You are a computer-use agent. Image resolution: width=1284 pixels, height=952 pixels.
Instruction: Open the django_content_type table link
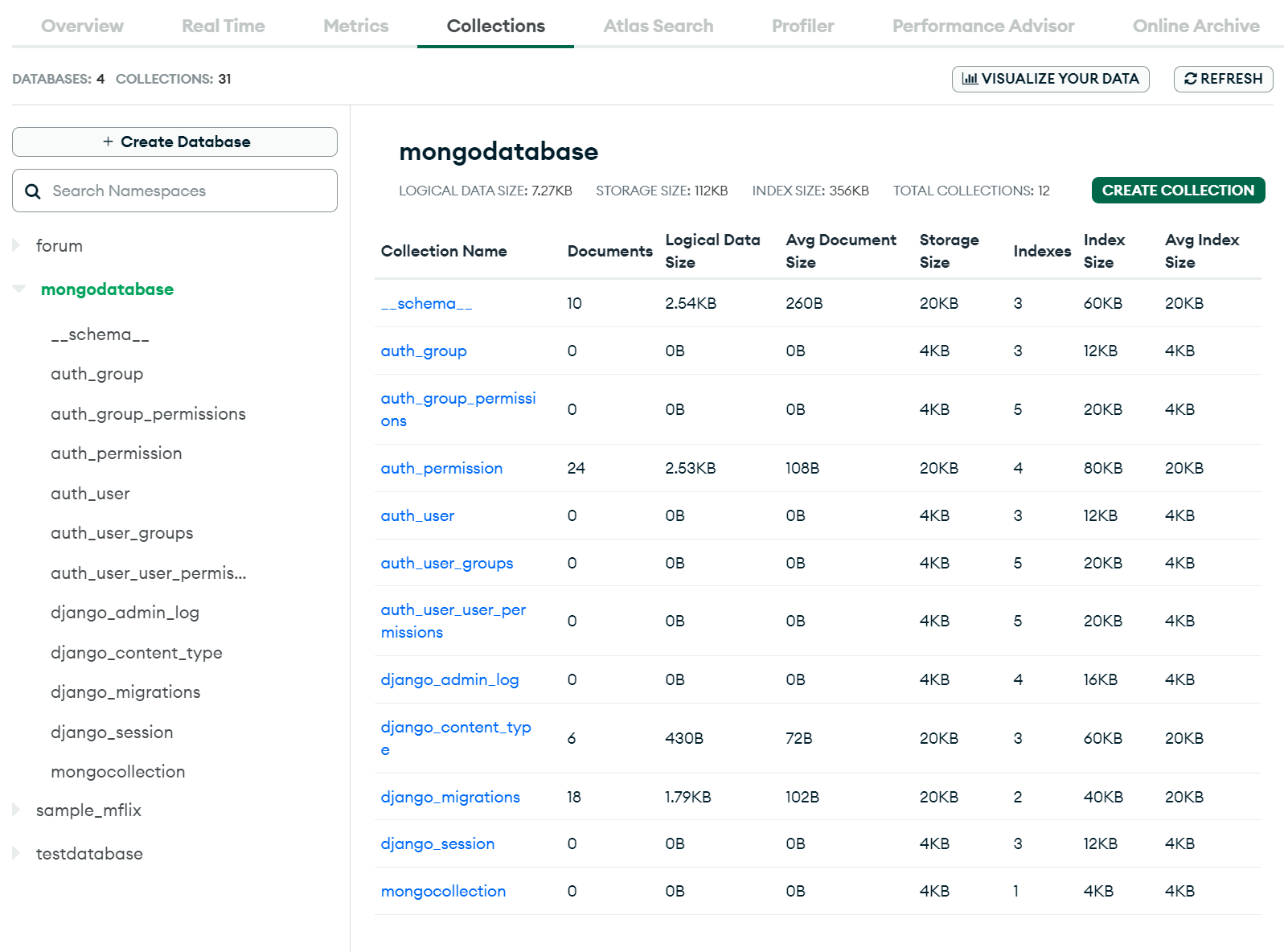click(455, 738)
